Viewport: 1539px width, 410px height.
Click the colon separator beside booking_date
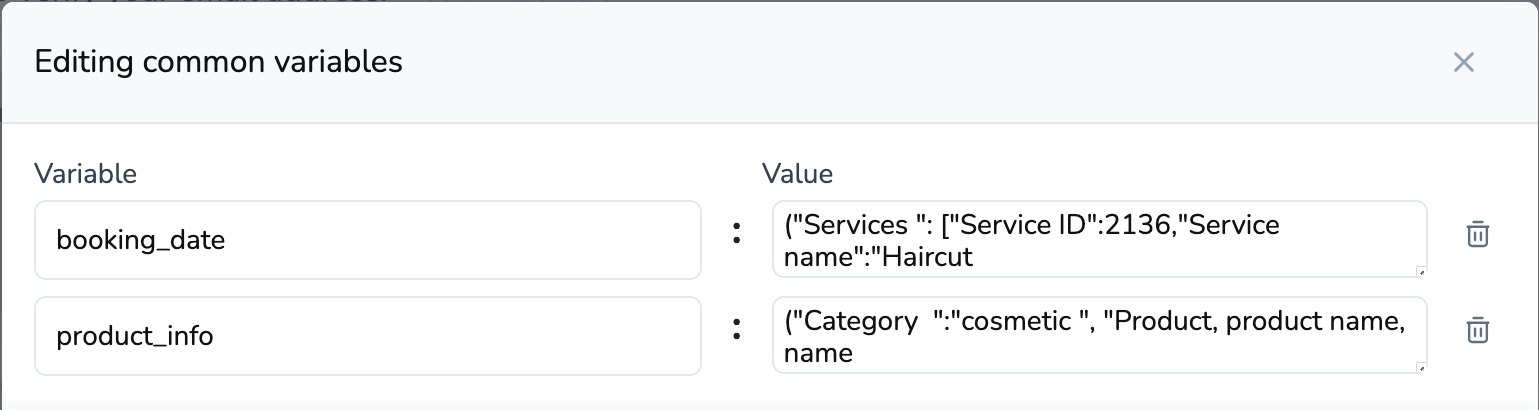[737, 234]
